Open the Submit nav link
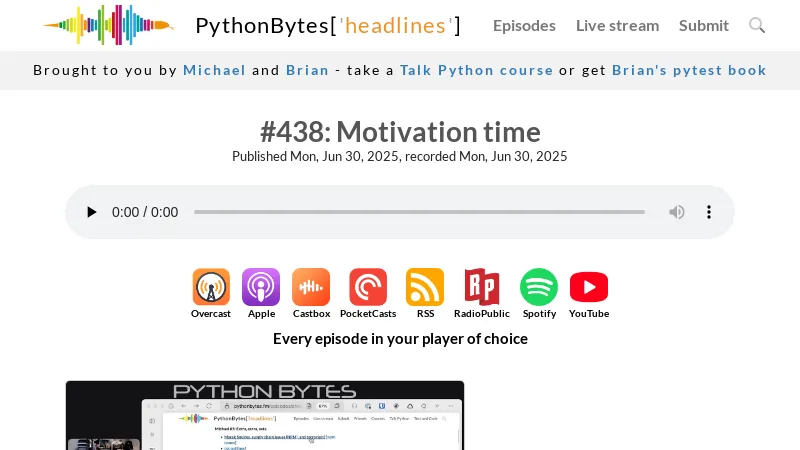The width and height of the screenshot is (800, 450). (704, 25)
